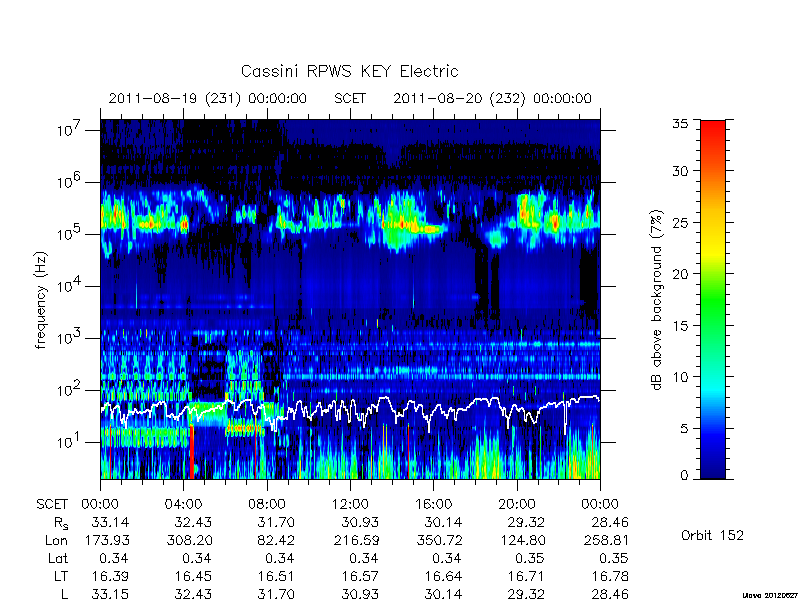This screenshot has width=800, height=600.
Task: Click the color bar tick label '5'
Action: [684, 429]
